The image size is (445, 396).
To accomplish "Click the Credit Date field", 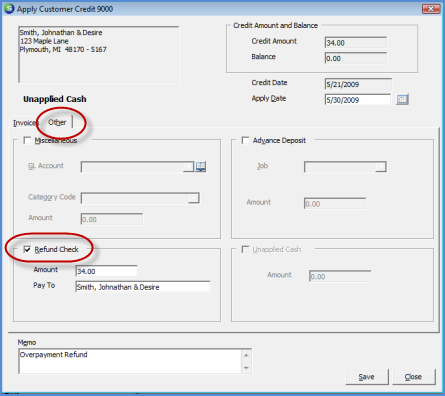I will tap(358, 84).
